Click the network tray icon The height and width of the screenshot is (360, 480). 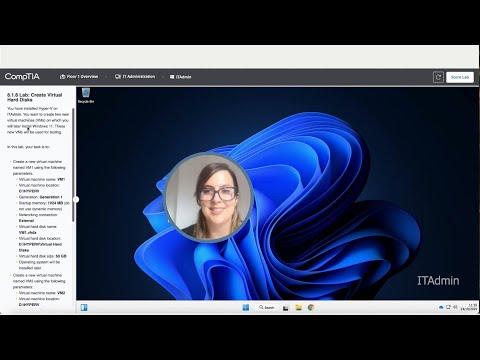click(x=448, y=307)
